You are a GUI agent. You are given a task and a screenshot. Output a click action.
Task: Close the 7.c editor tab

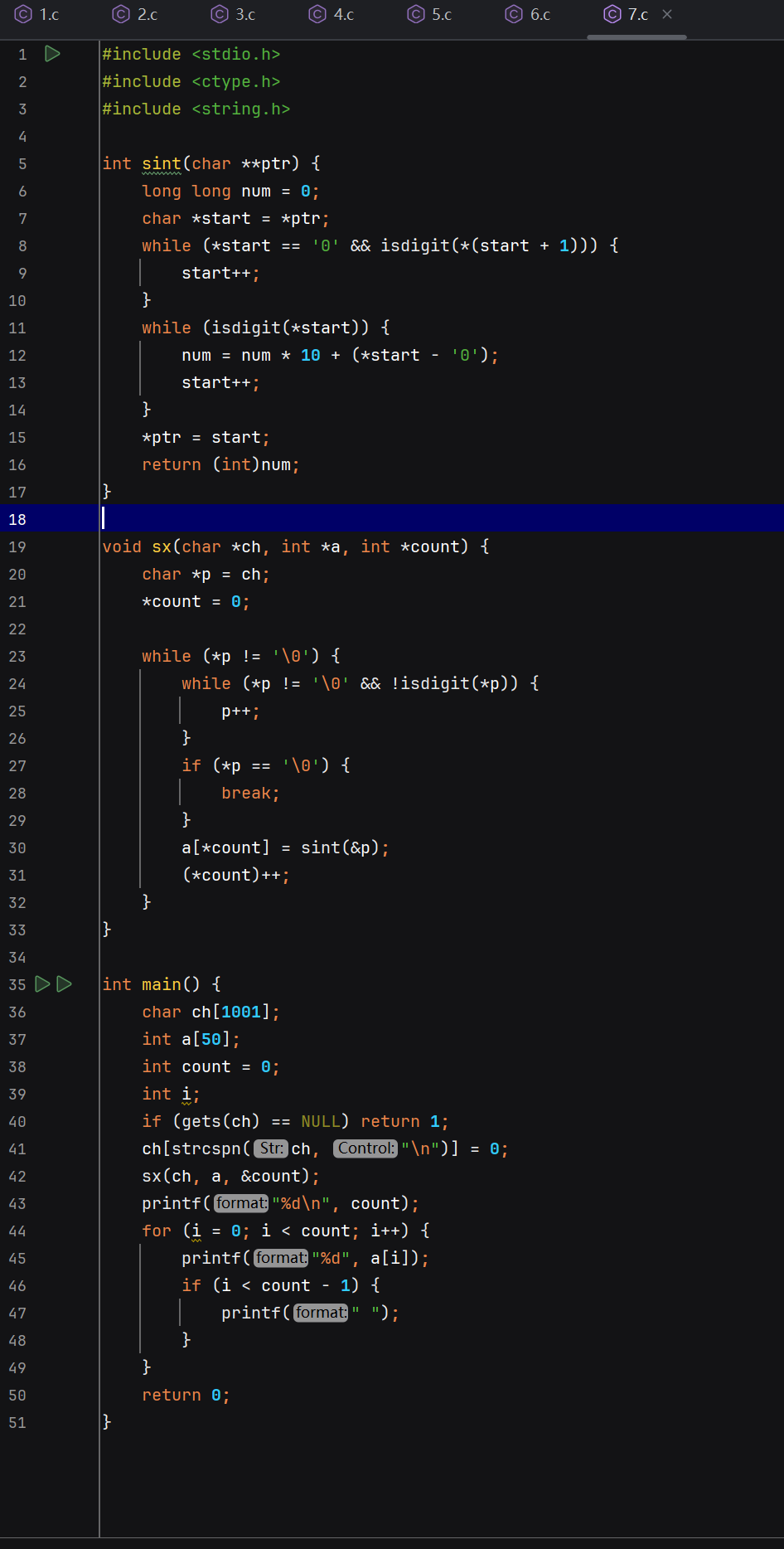click(x=667, y=14)
